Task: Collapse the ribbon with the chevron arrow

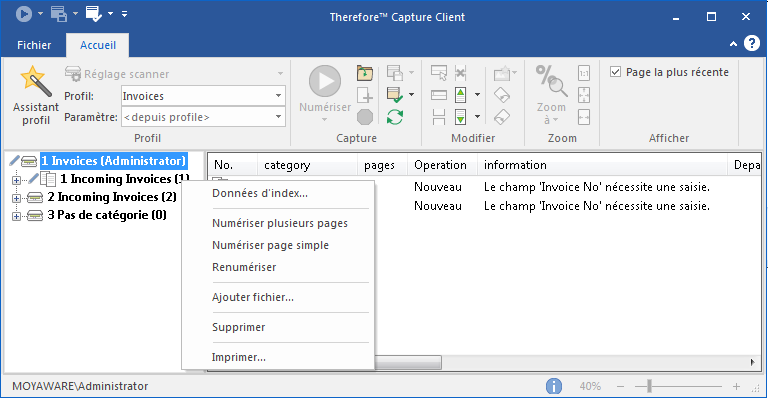Action: 733,44
